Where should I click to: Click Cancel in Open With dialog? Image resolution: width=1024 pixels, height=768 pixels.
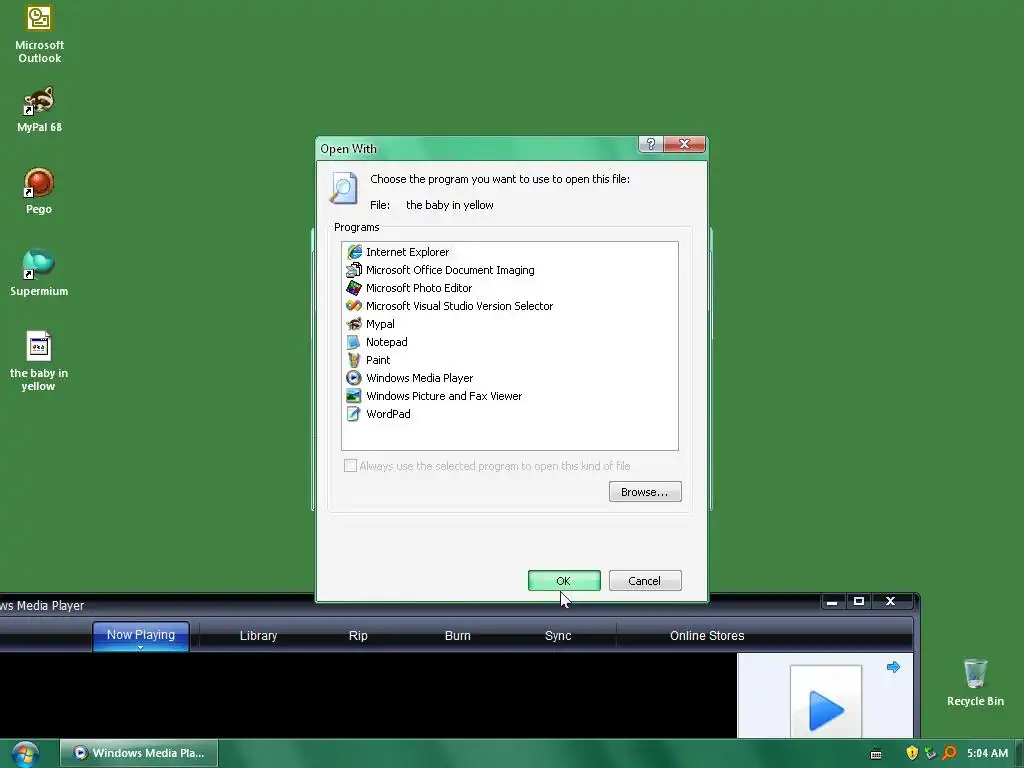[x=645, y=581]
